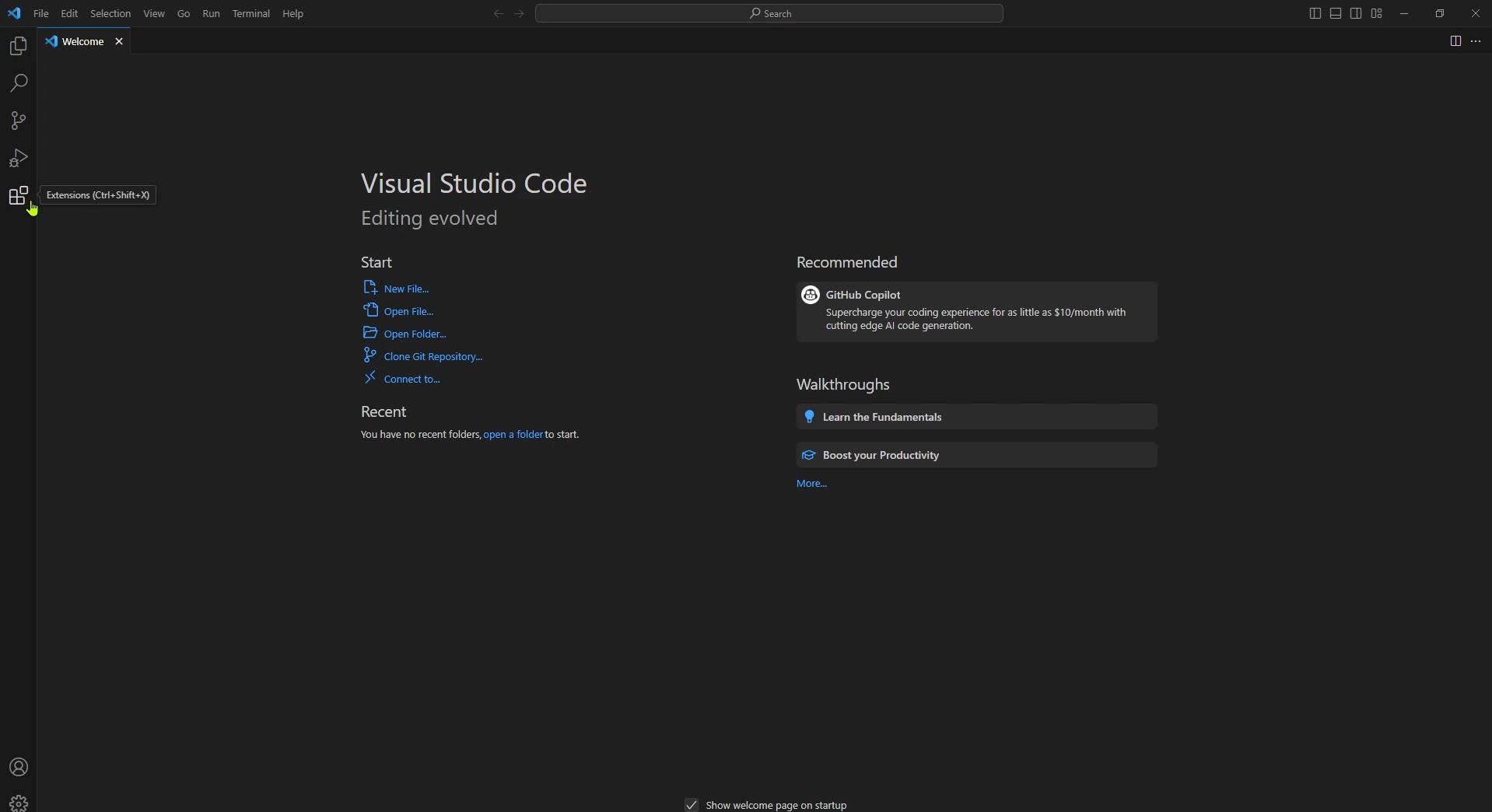The width and height of the screenshot is (1492, 812).
Task: Click the New File link
Action: pos(397,289)
